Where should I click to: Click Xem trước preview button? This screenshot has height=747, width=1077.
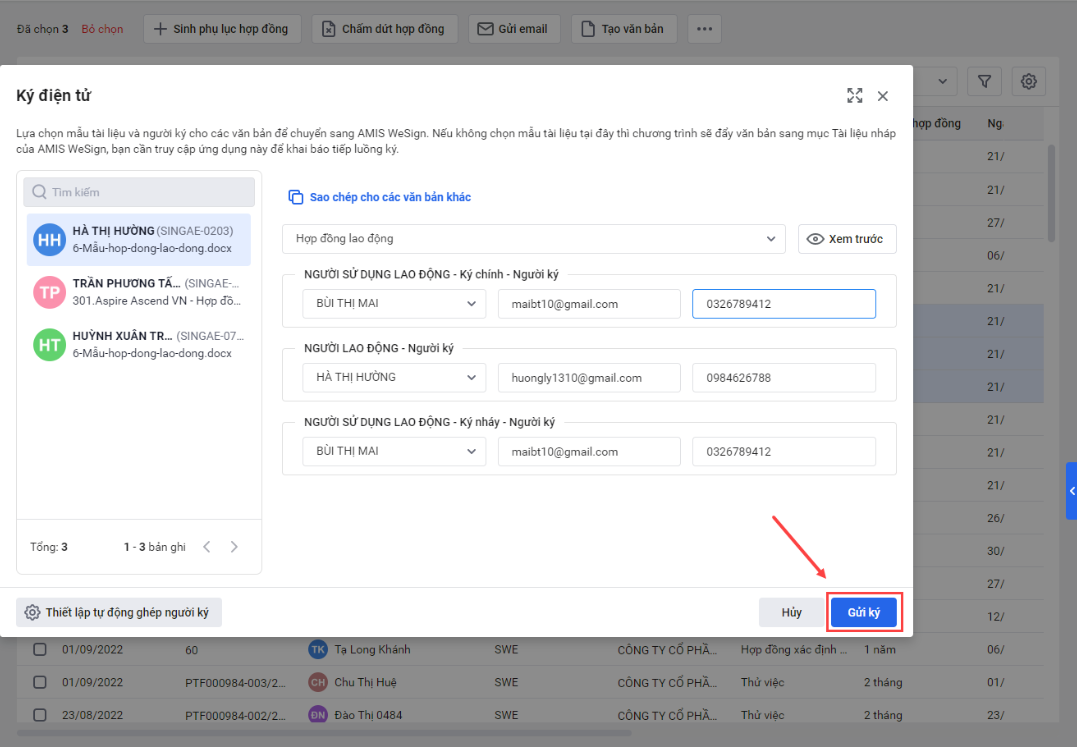point(847,239)
